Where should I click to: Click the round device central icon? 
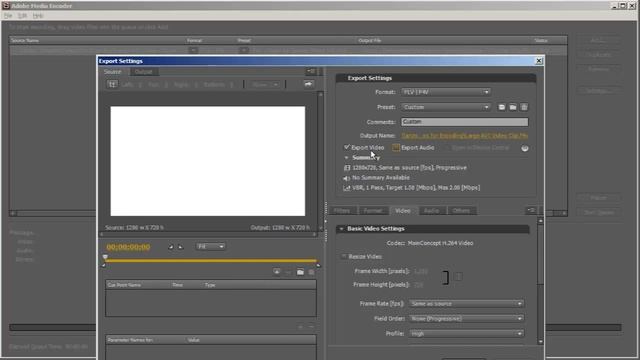(525, 148)
